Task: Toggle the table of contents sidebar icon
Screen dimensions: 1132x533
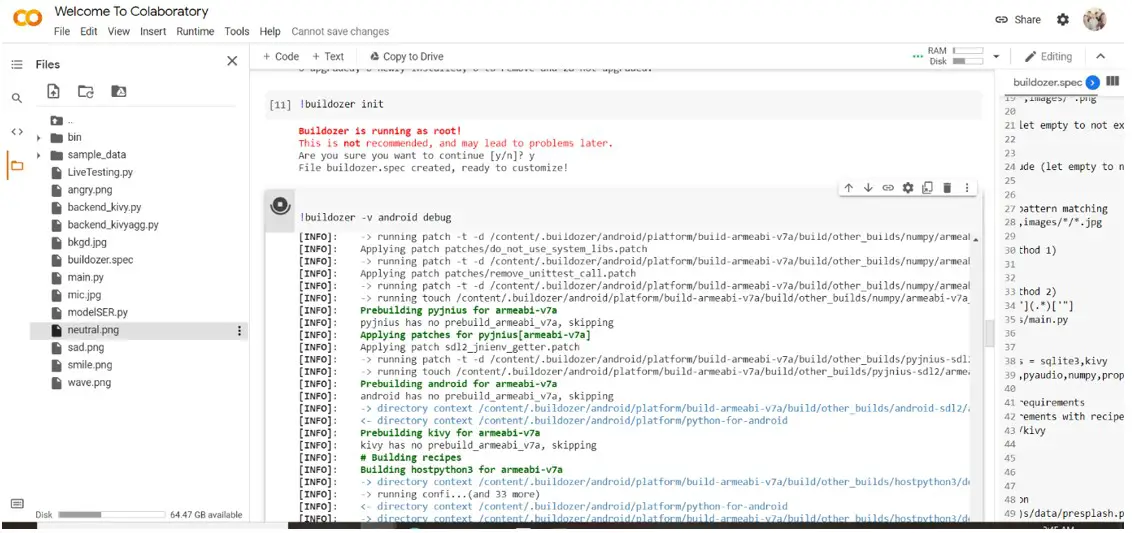Action: [17, 64]
